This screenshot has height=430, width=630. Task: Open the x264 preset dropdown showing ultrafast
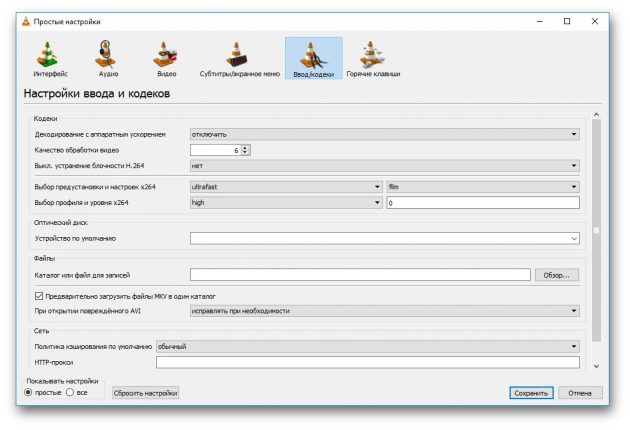[x=286, y=187]
